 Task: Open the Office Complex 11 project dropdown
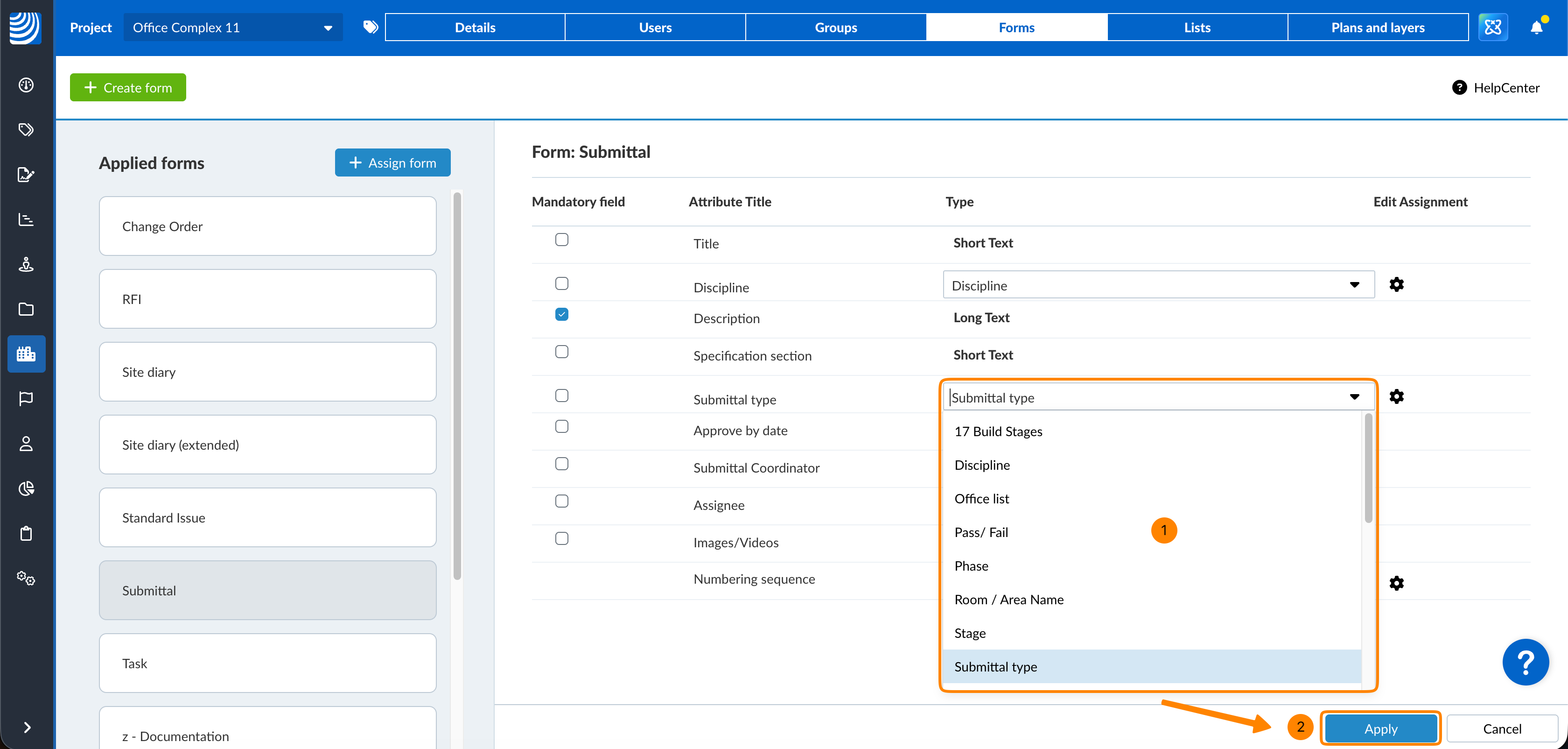[232, 28]
